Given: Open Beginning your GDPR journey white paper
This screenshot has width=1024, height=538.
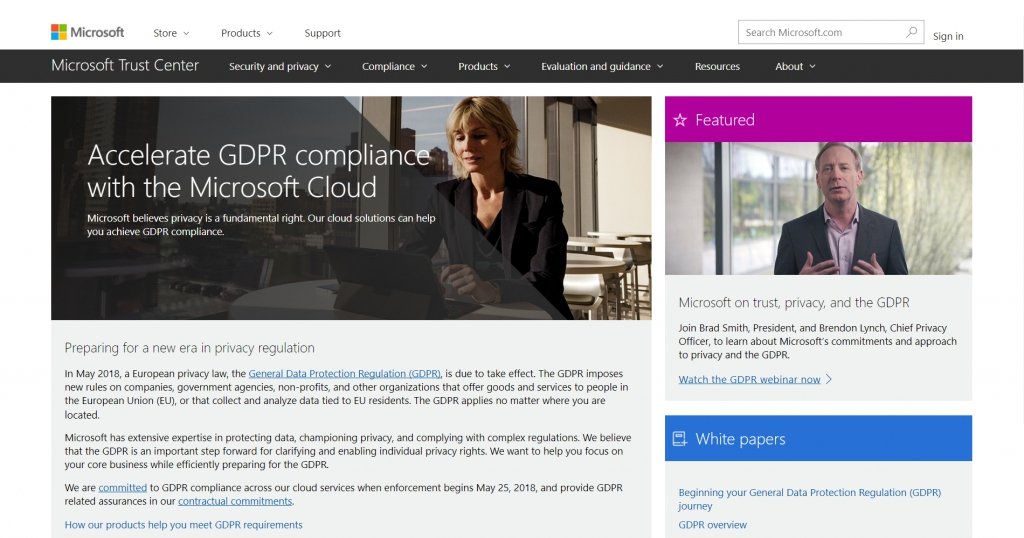Looking at the screenshot, I should [x=810, y=499].
